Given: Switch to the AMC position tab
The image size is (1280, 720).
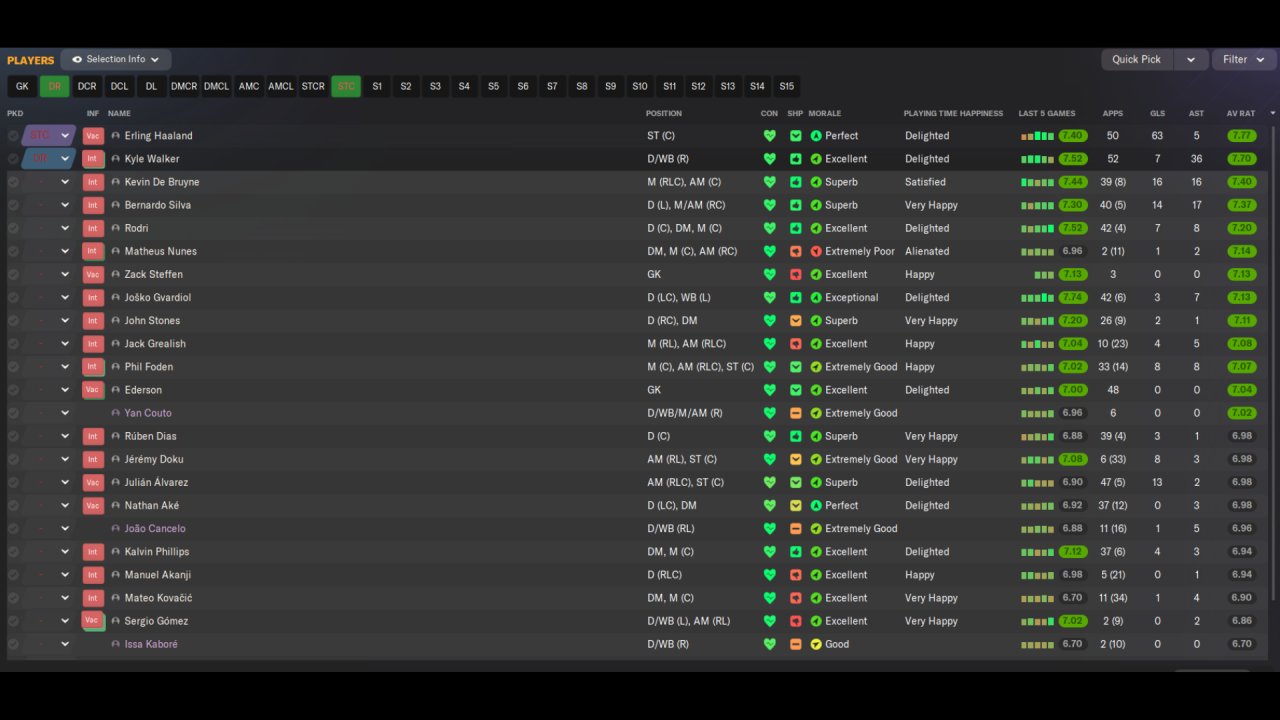Looking at the screenshot, I should pyautogui.click(x=249, y=87).
